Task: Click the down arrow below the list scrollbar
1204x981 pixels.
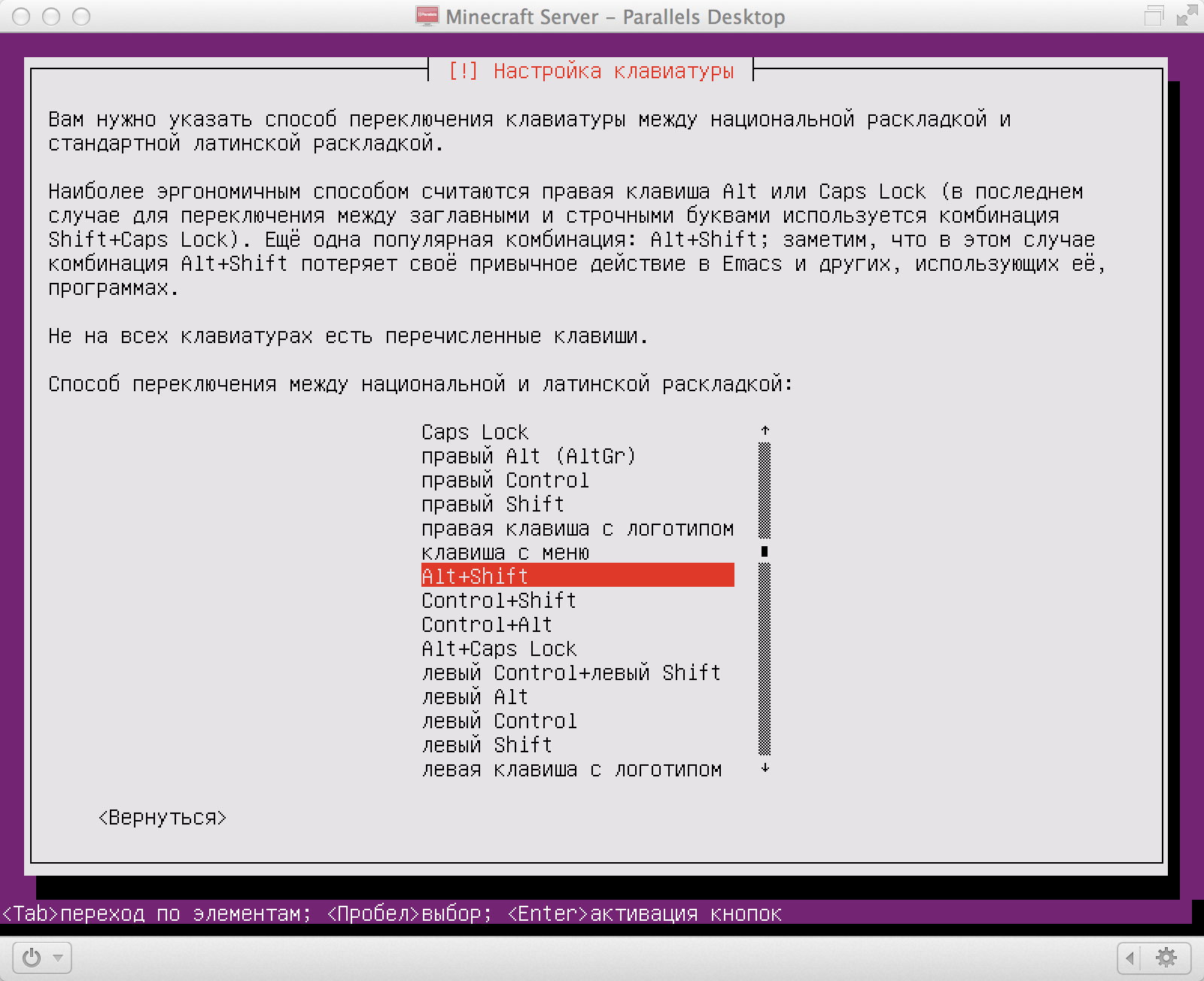Action: coord(766,767)
